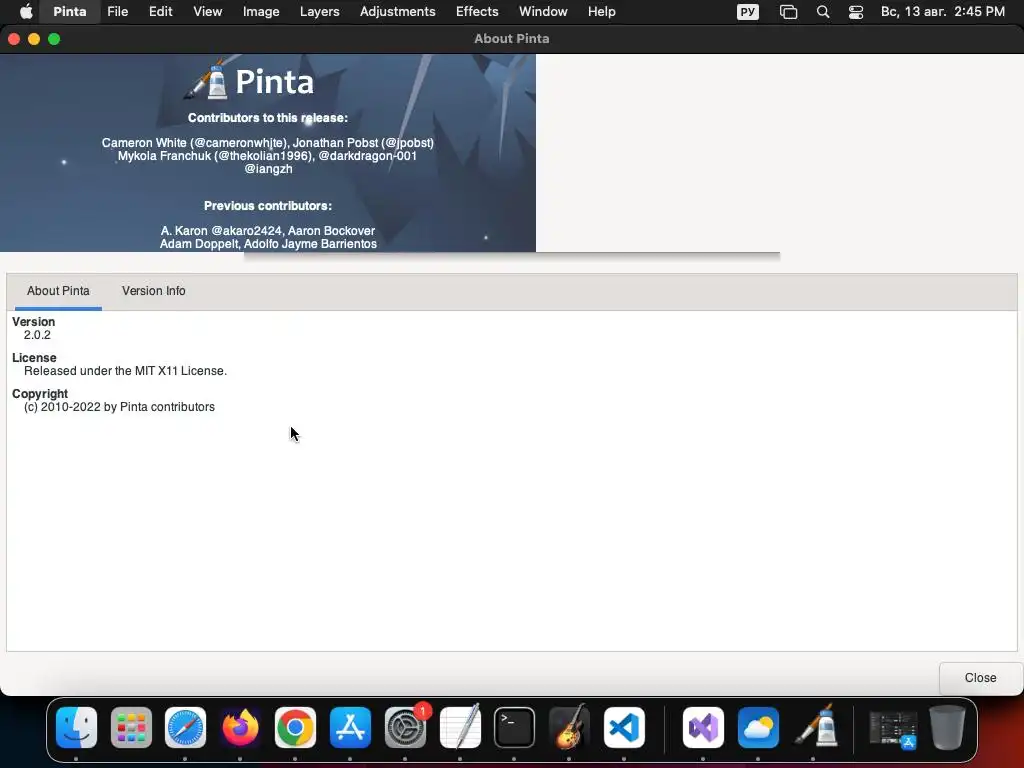Click the 'Contributors to this release:' heading
Screen dimensions: 1024x768
[x=268, y=118]
